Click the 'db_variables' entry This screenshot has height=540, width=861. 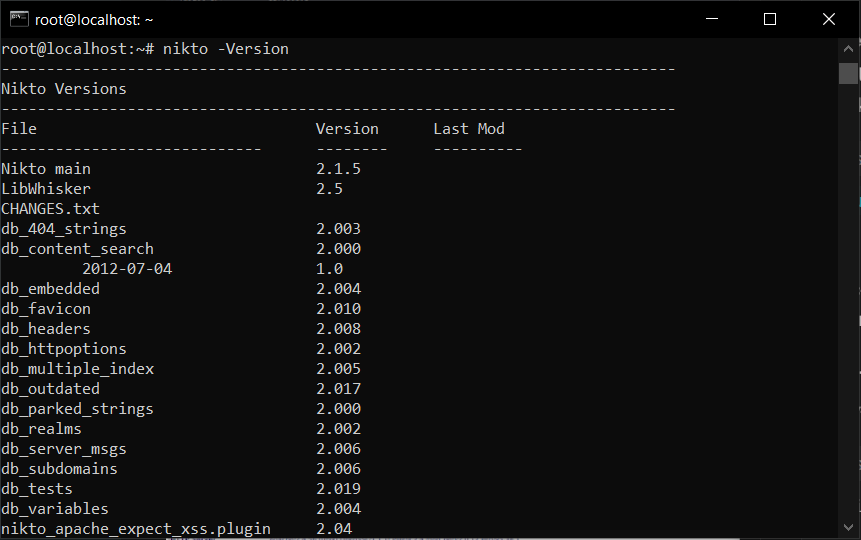click(55, 509)
